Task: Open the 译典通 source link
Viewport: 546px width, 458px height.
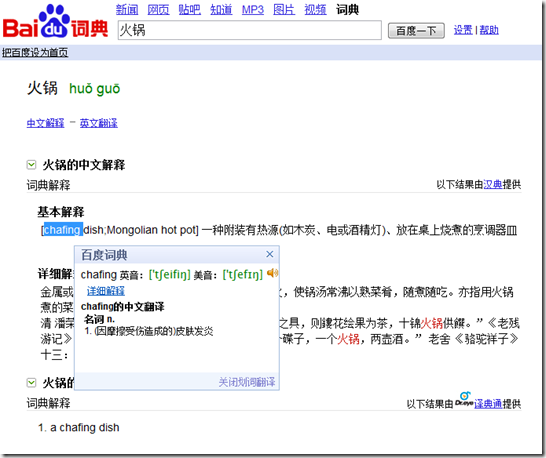Action: coord(488,404)
